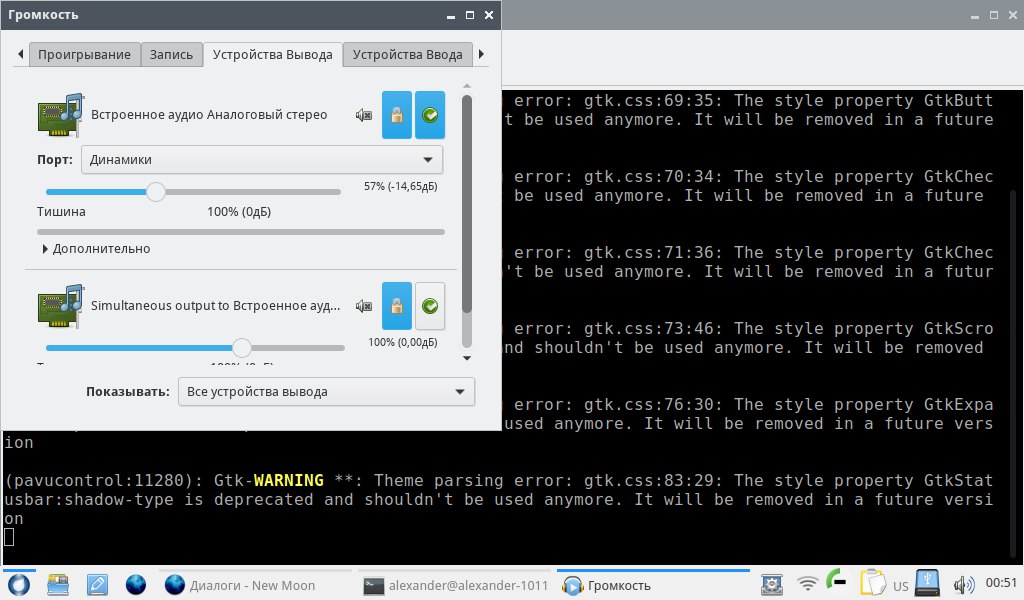Open the Устройства Ввода tab

click(408, 55)
